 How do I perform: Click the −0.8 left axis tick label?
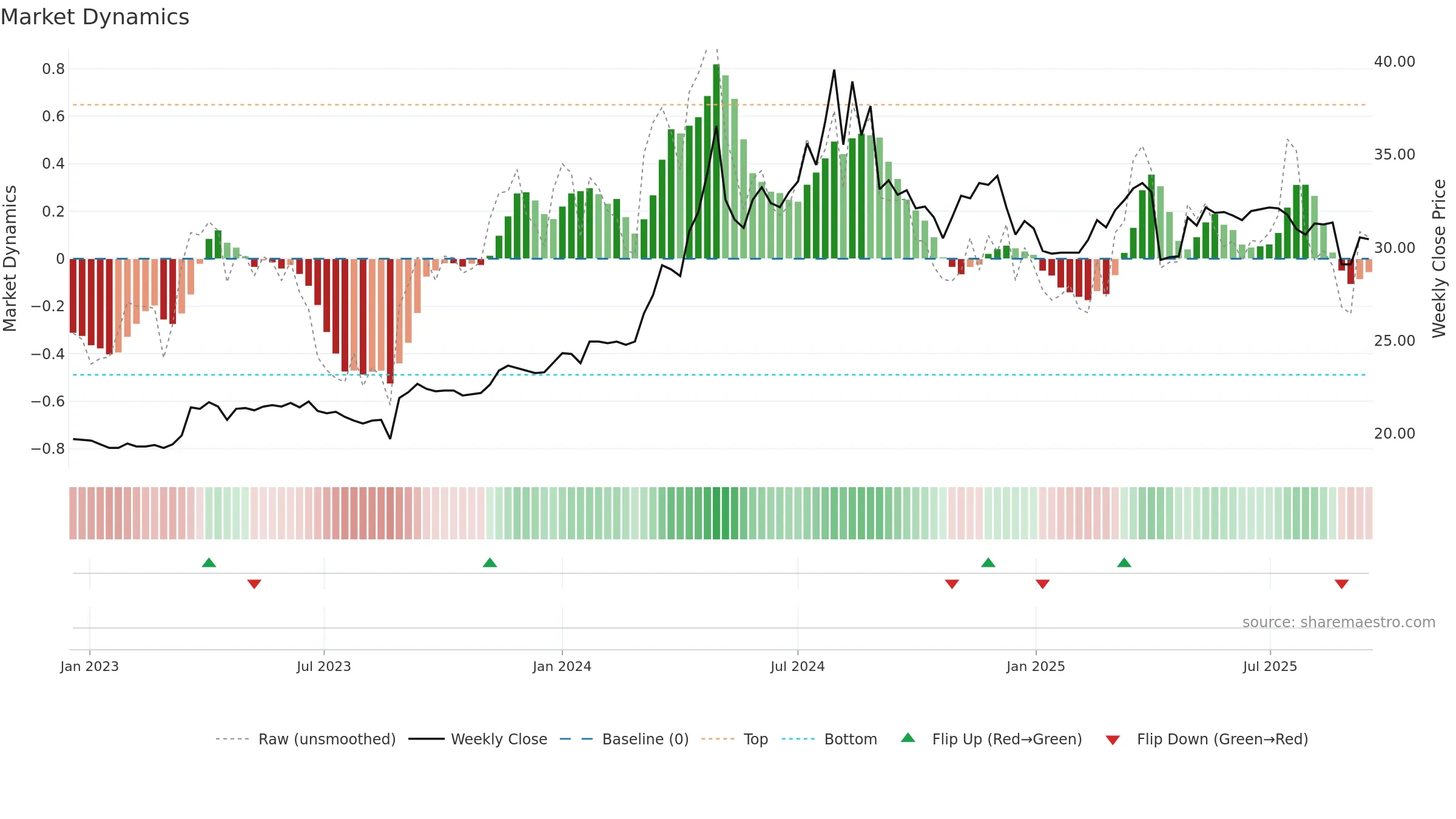pyautogui.click(x=48, y=449)
